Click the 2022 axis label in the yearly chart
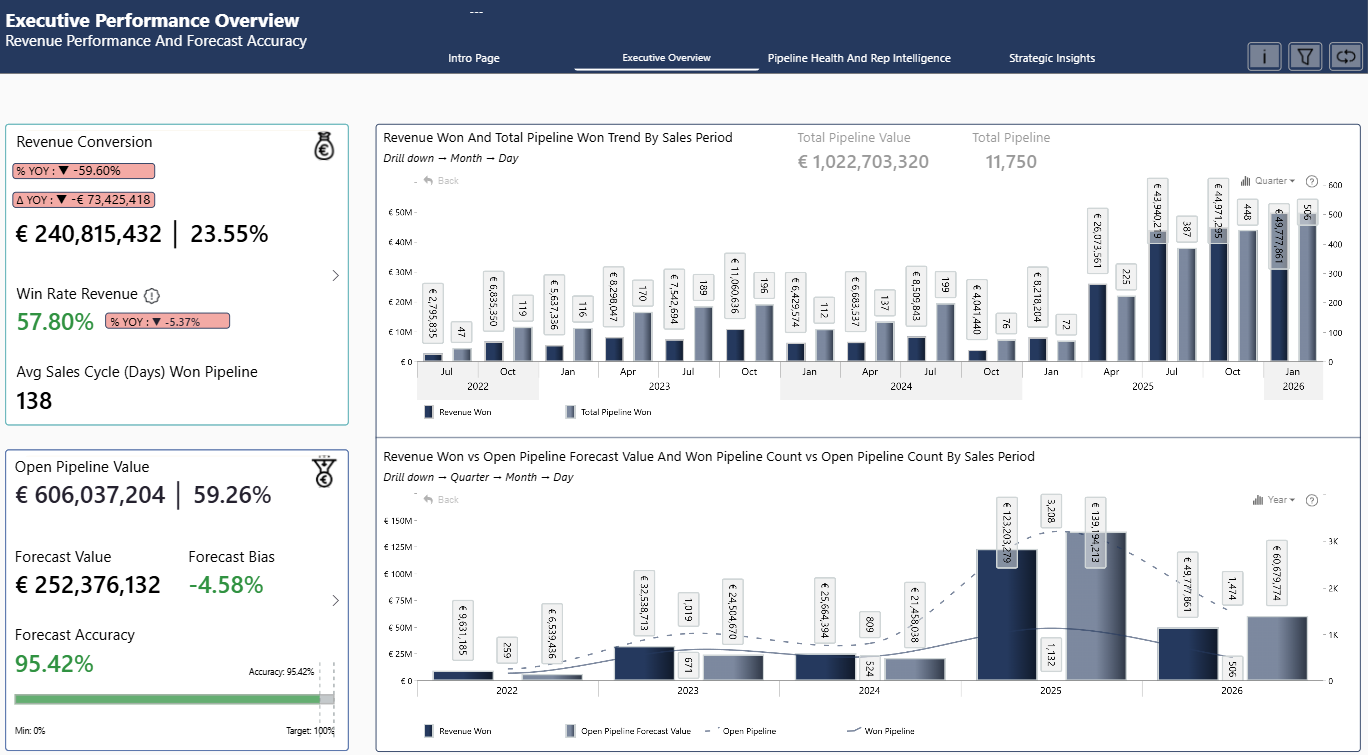Image resolution: width=1368 pixels, height=755 pixels. pyautogui.click(x=507, y=691)
